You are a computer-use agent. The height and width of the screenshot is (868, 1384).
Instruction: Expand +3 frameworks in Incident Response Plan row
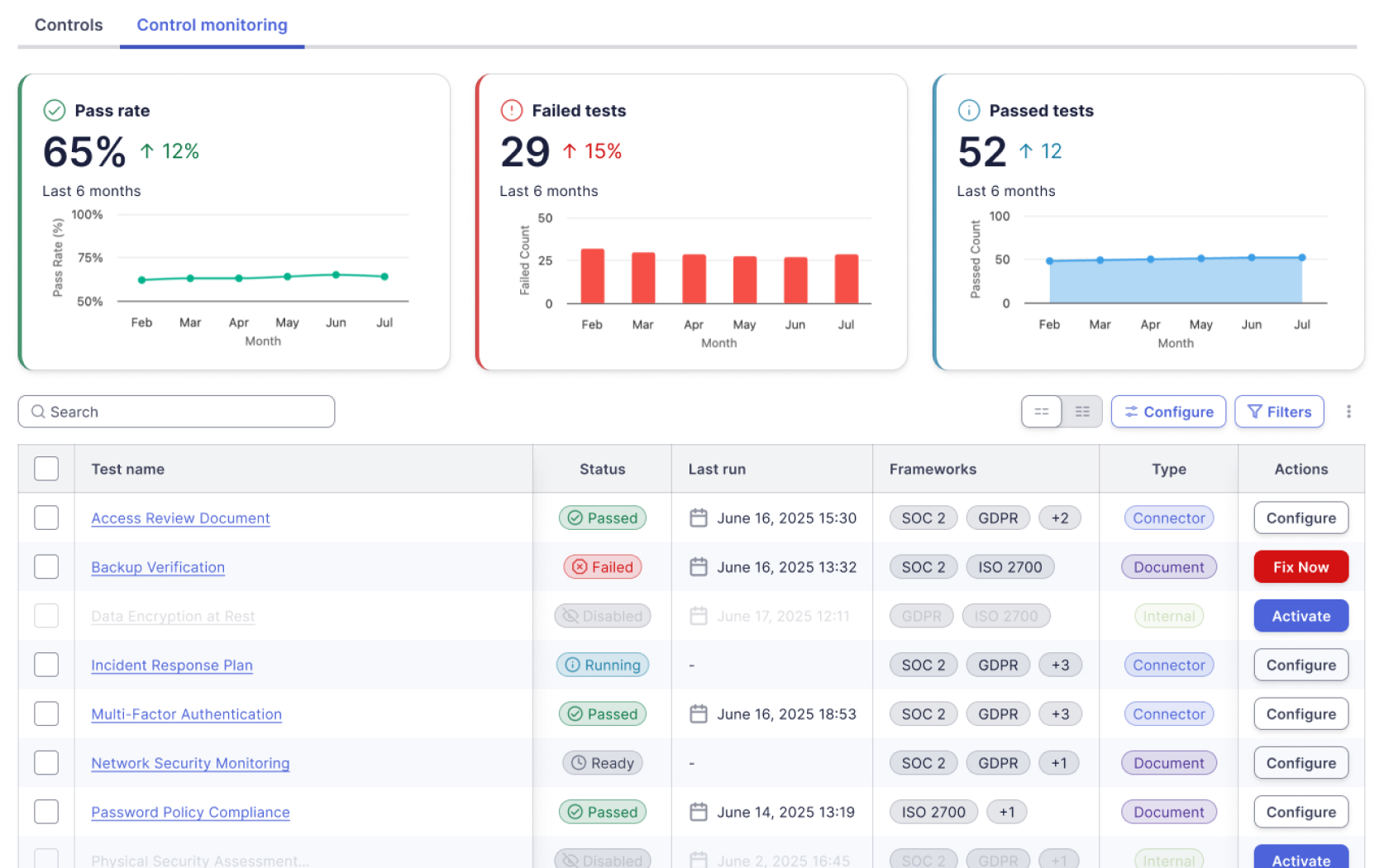[1059, 665]
